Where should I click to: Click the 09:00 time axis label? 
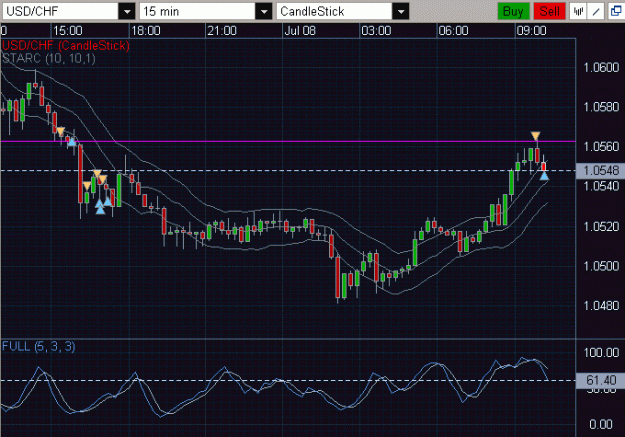(531, 31)
